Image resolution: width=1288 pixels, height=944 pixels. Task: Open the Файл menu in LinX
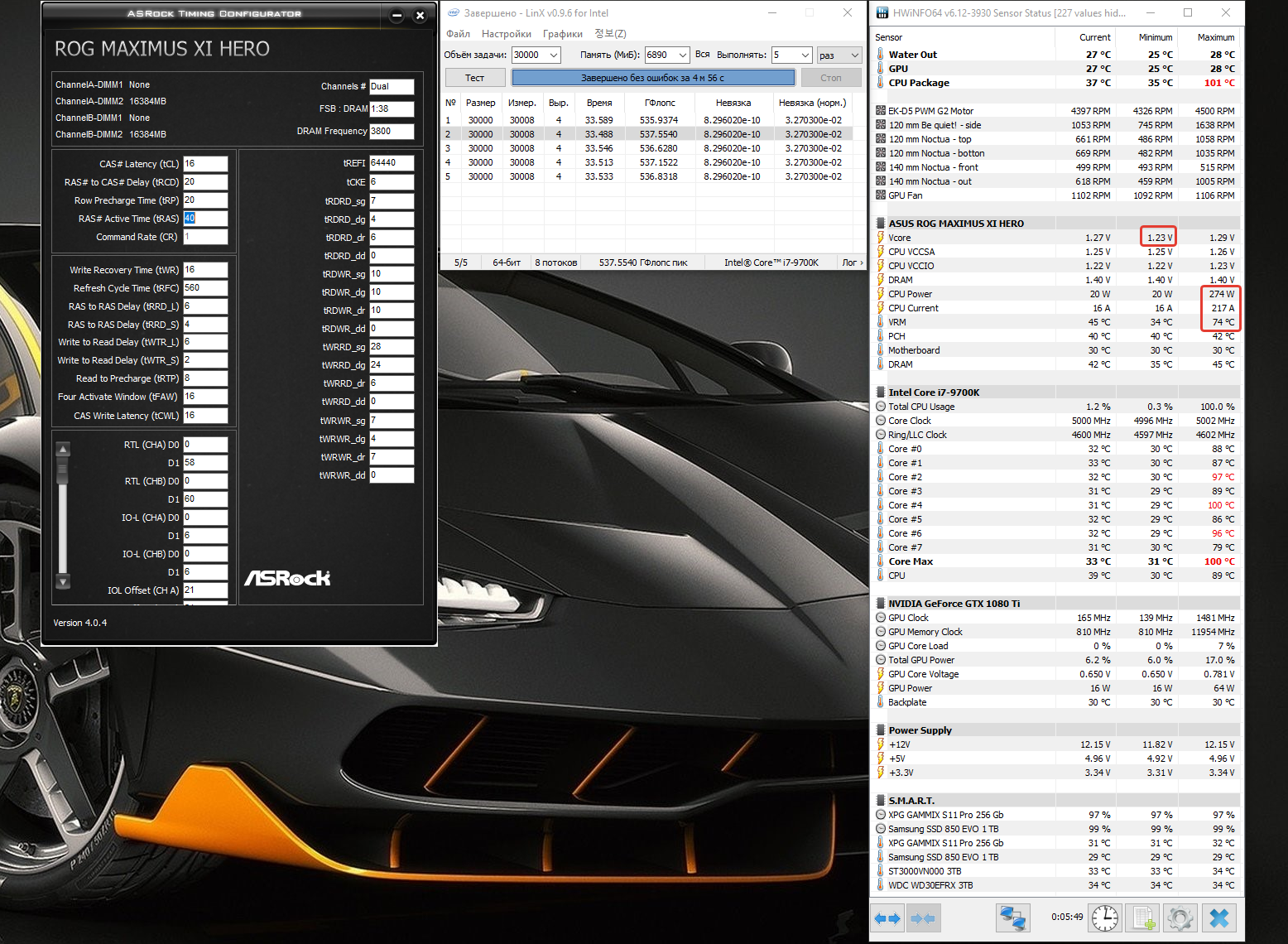pyautogui.click(x=458, y=34)
